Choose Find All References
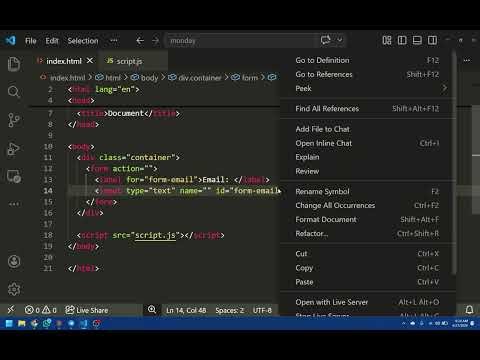Image resolution: width=480 pixels, height=360 pixels. click(x=367, y=108)
